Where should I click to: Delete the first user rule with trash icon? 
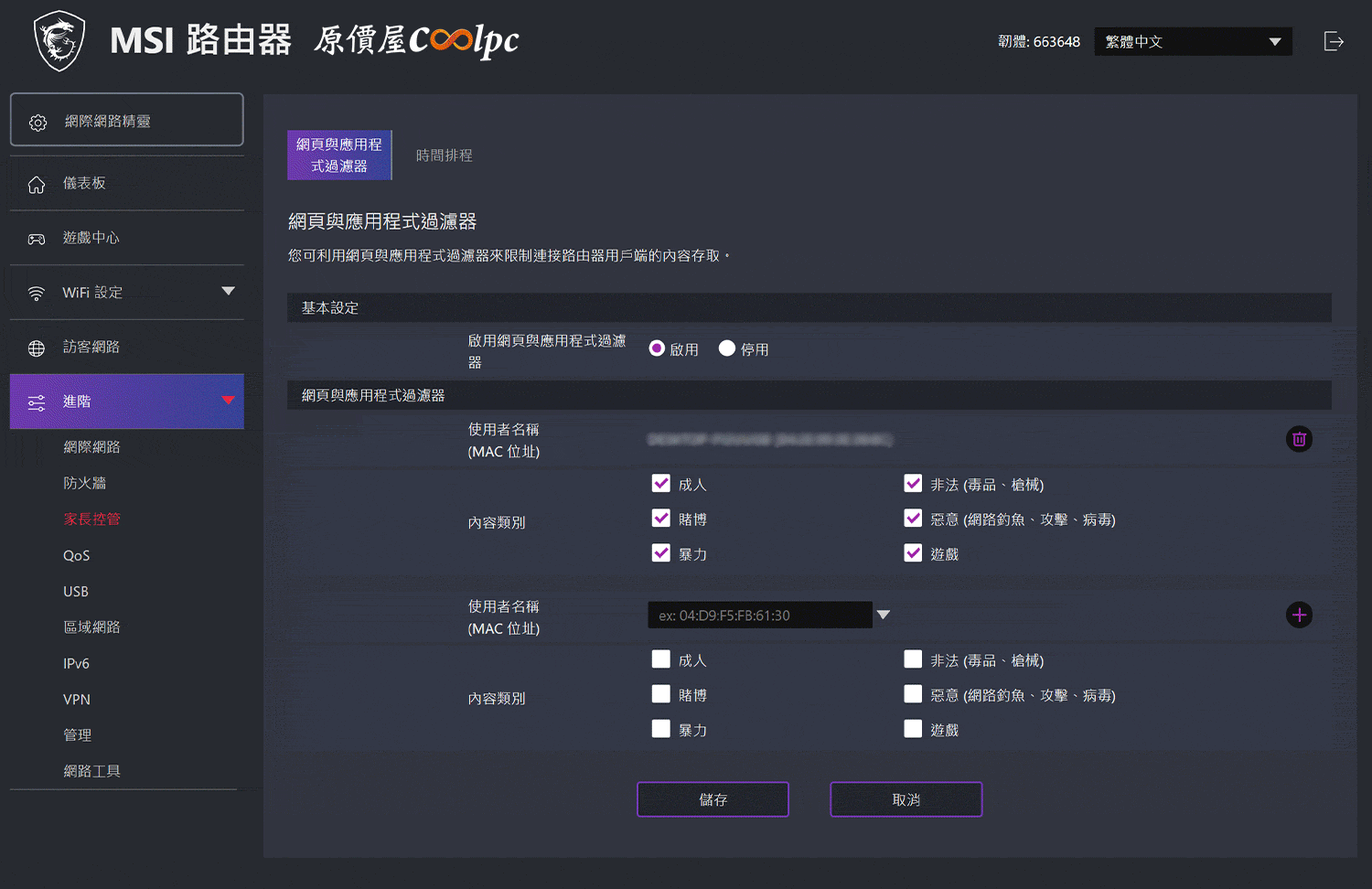click(x=1299, y=439)
